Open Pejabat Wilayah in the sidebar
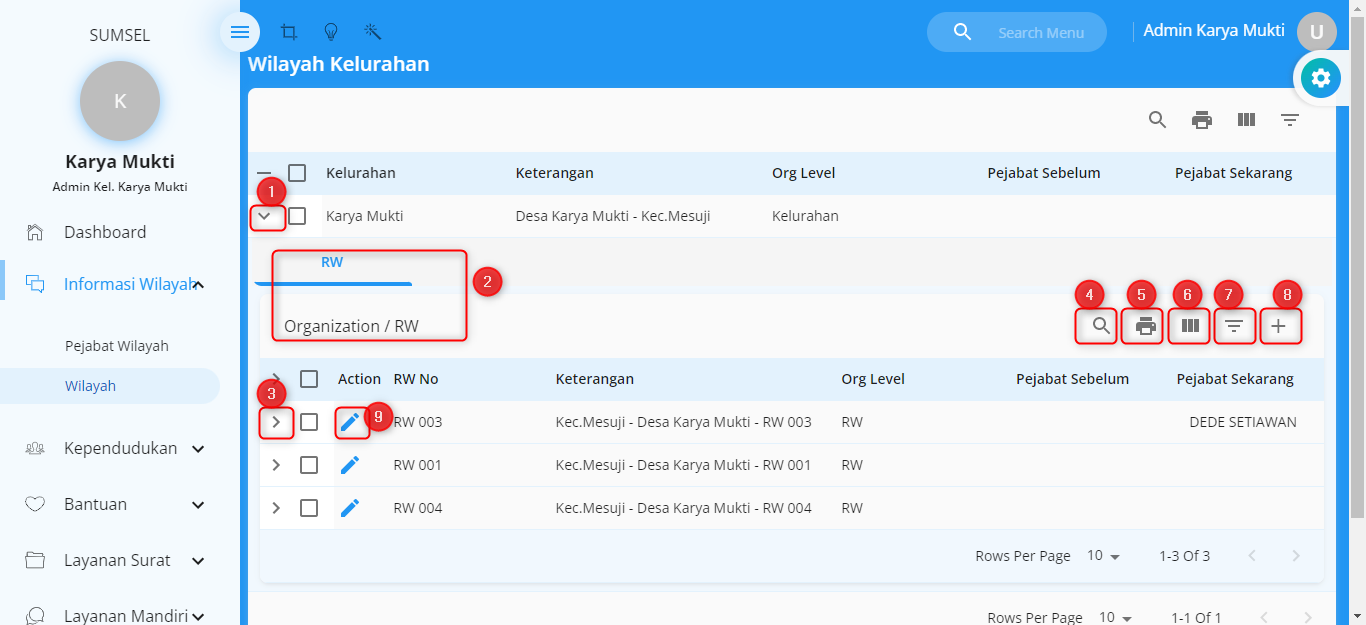The image size is (1366, 625). [117, 346]
